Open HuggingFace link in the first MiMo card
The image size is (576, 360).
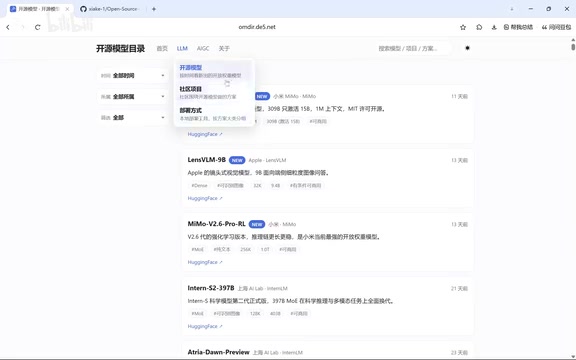[x=205, y=134]
